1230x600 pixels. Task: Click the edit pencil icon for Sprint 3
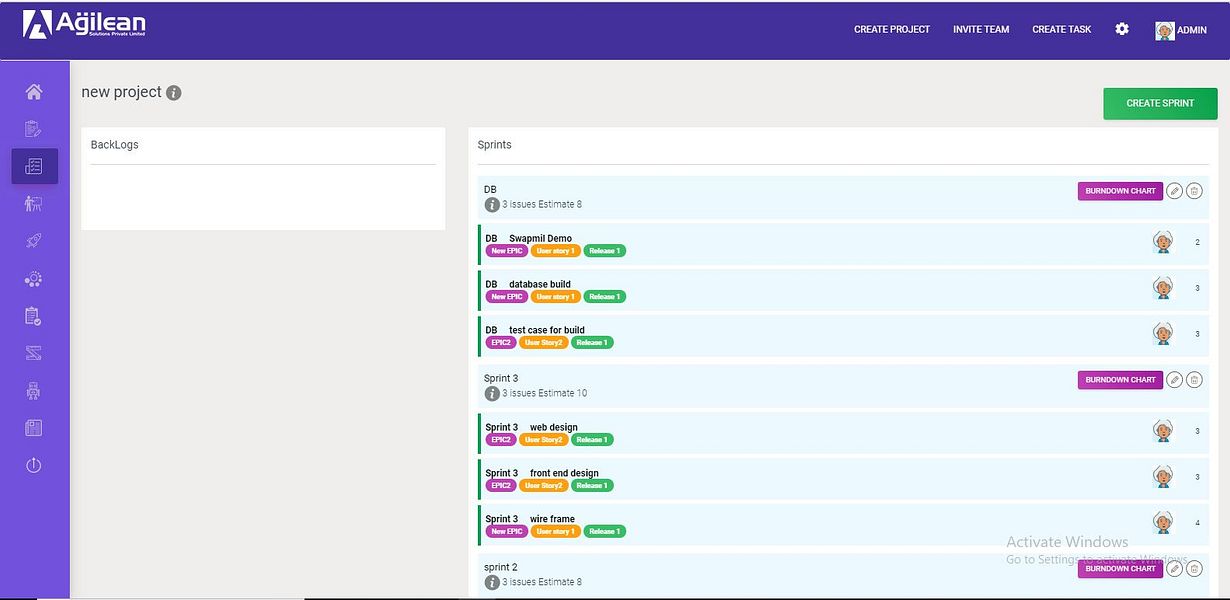pos(1175,380)
